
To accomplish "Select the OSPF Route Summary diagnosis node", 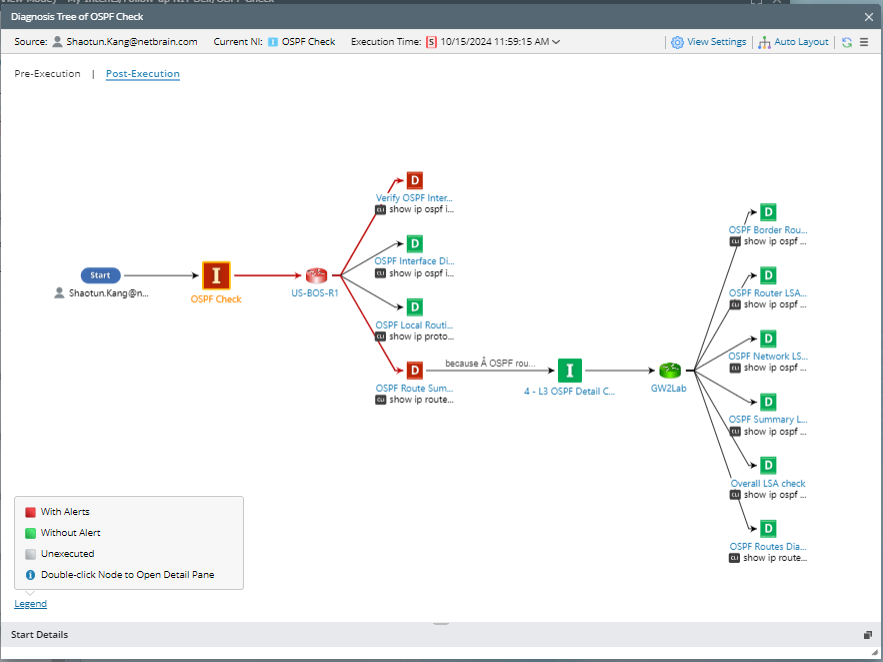I will point(413,369).
